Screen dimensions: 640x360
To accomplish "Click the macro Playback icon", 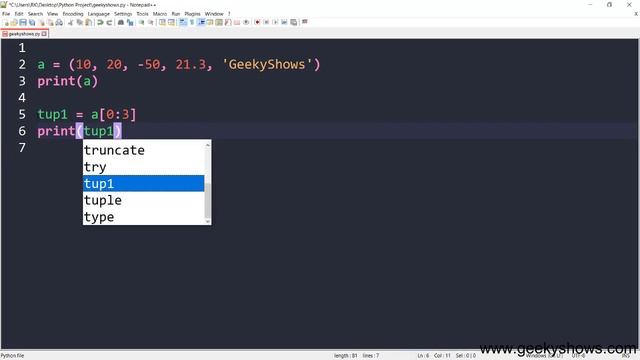I will coord(275,22).
